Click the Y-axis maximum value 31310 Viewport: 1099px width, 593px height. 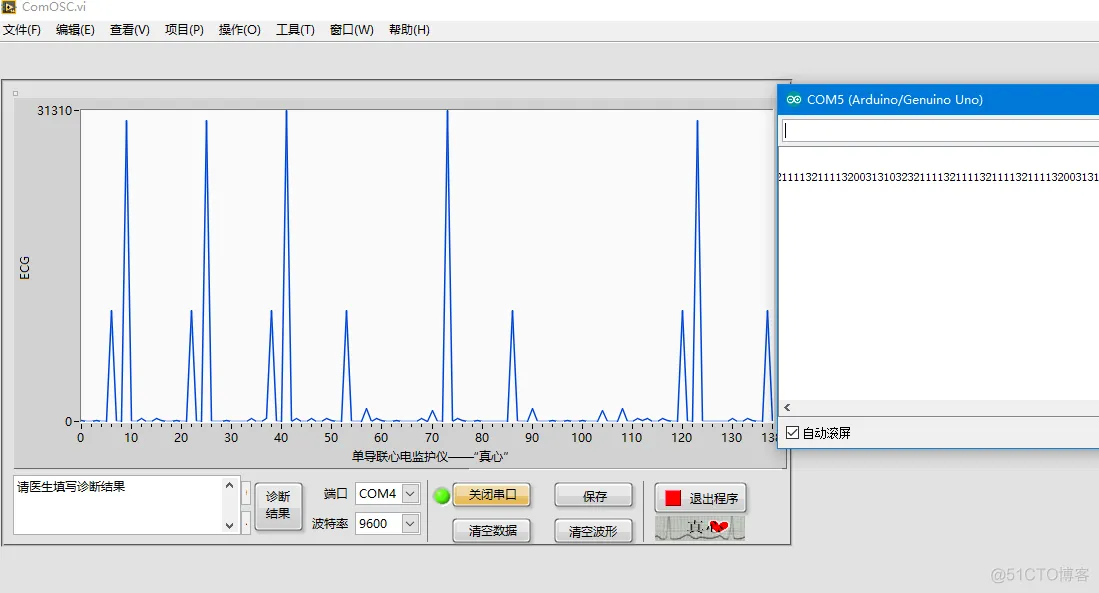[x=55, y=111]
